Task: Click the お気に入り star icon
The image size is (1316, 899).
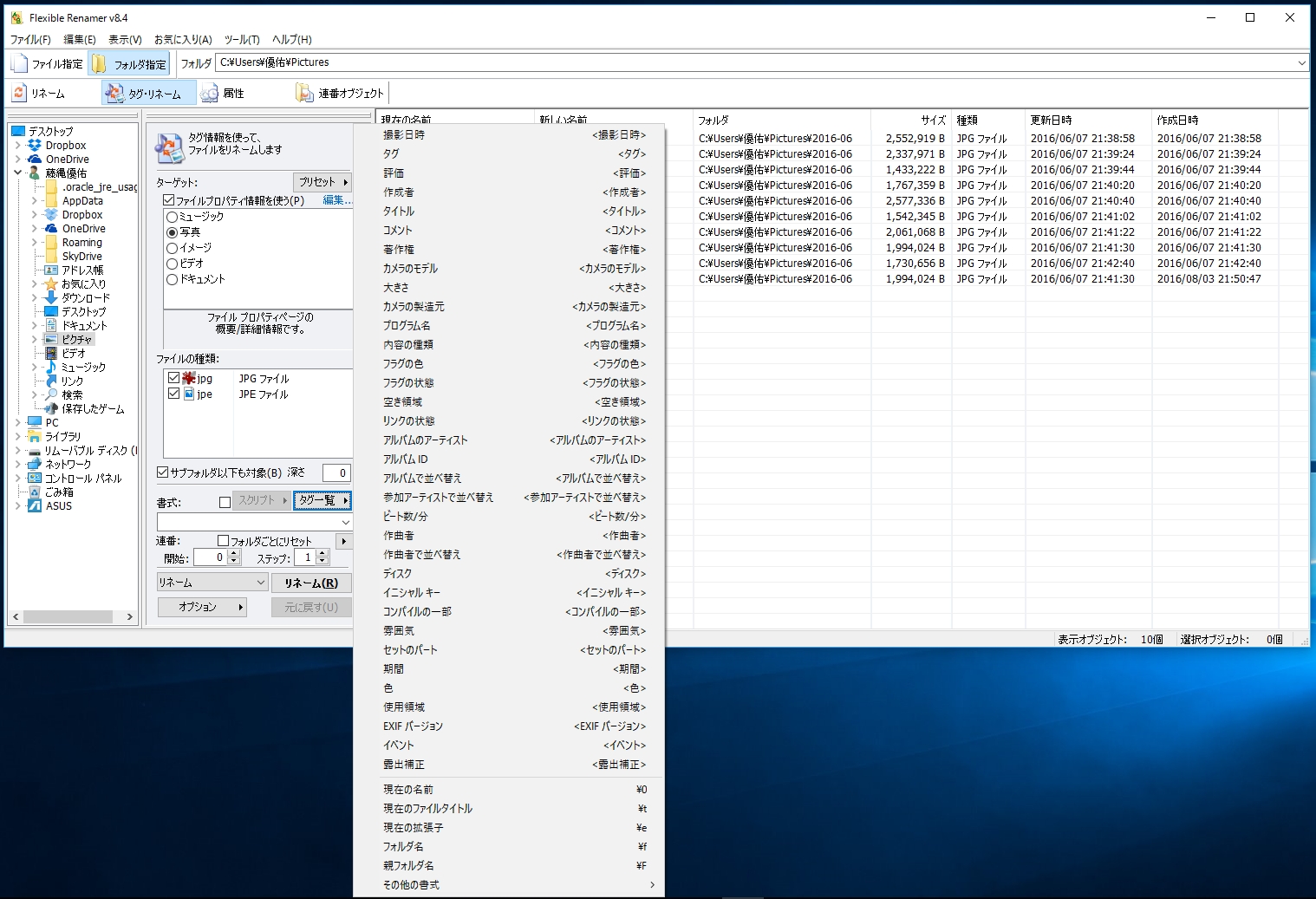Action: coord(51,284)
